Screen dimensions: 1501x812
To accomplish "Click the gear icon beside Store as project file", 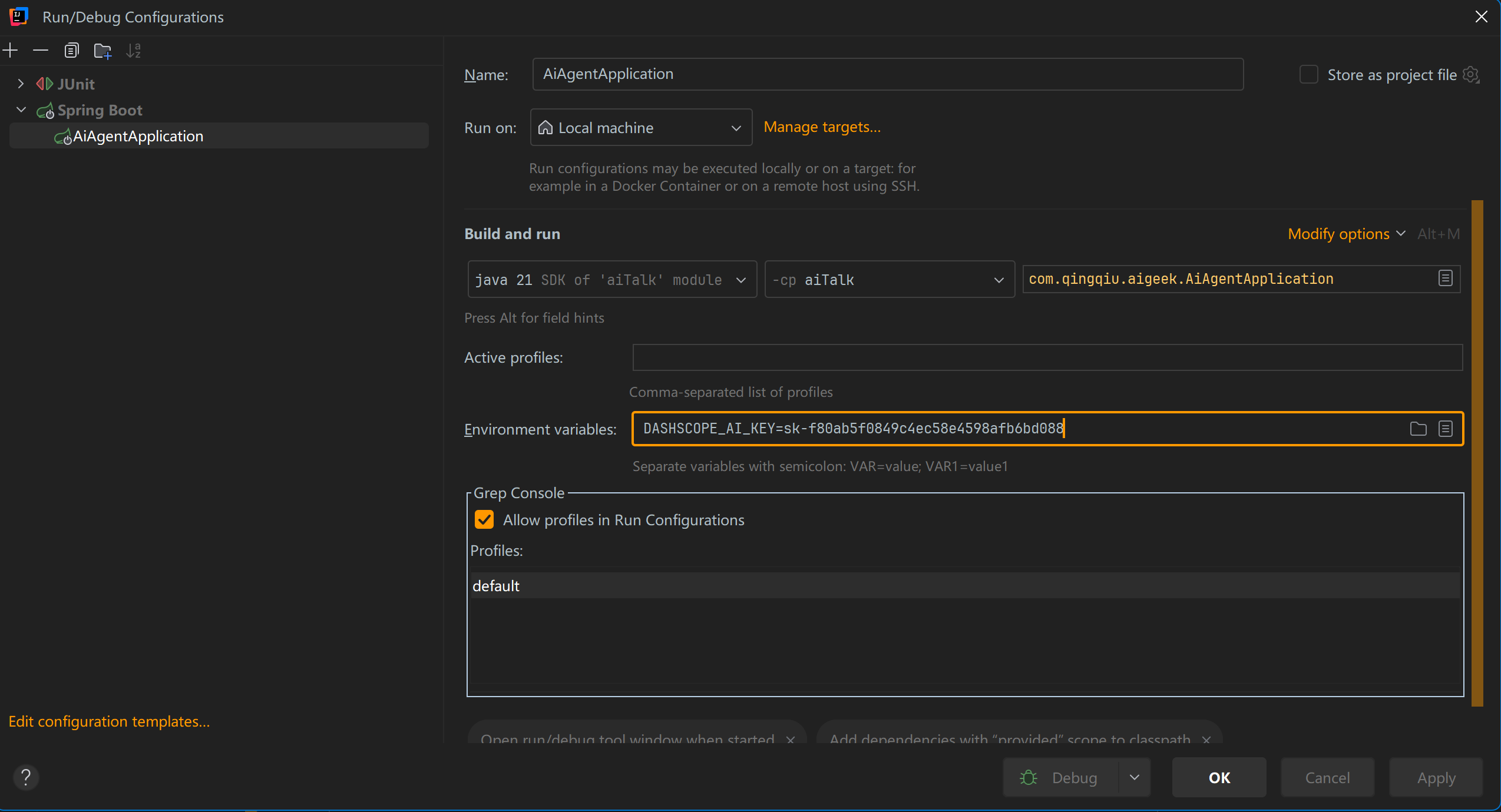I will click(1471, 75).
